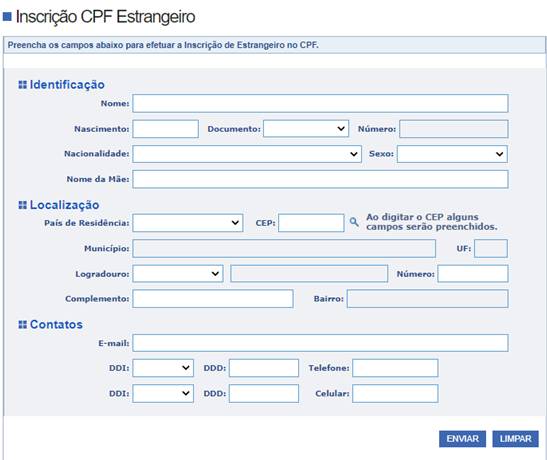Click the Identificação section grid icon

coord(22,85)
